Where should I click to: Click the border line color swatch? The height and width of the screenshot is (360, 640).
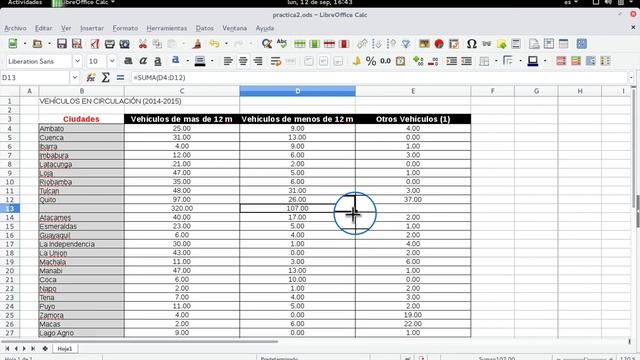tap(533, 61)
